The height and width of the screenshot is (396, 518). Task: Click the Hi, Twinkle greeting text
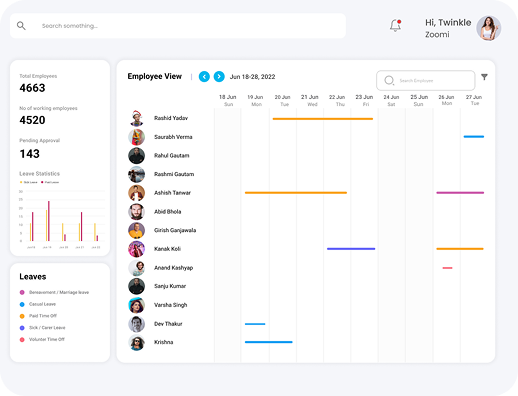point(448,23)
